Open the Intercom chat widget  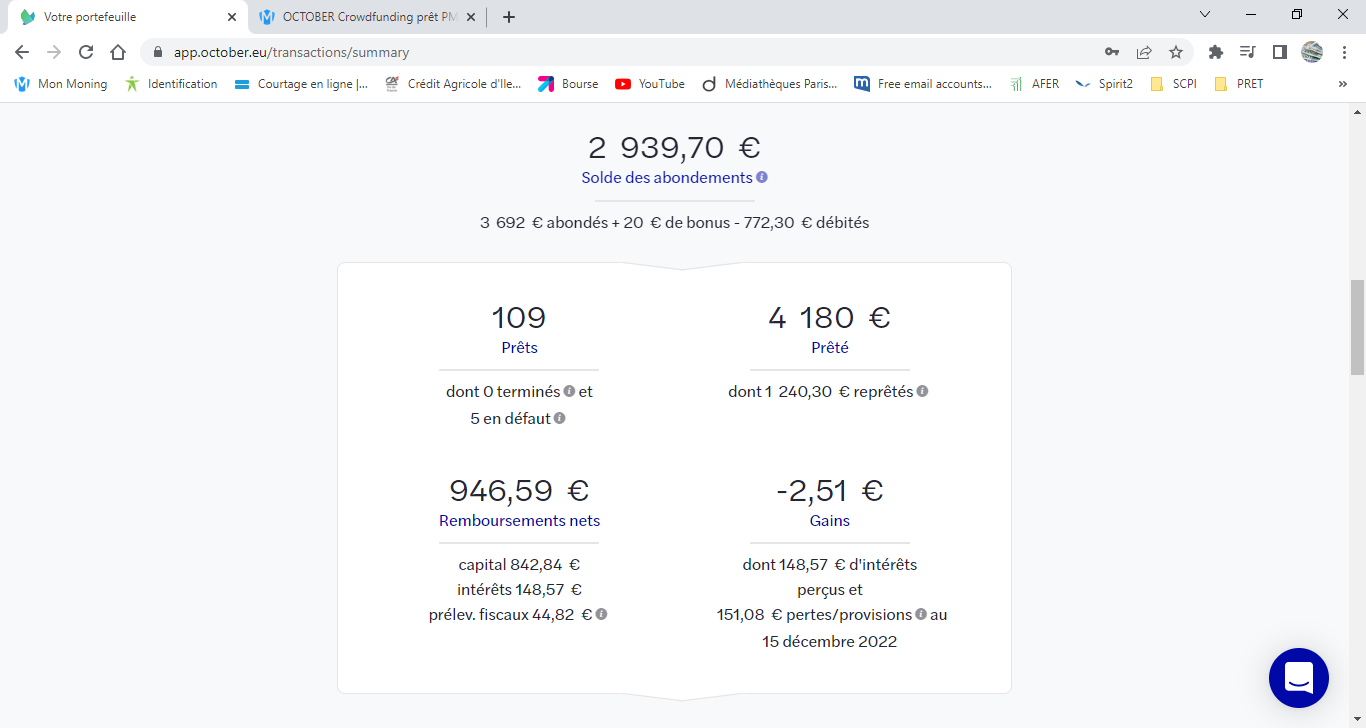(1298, 678)
